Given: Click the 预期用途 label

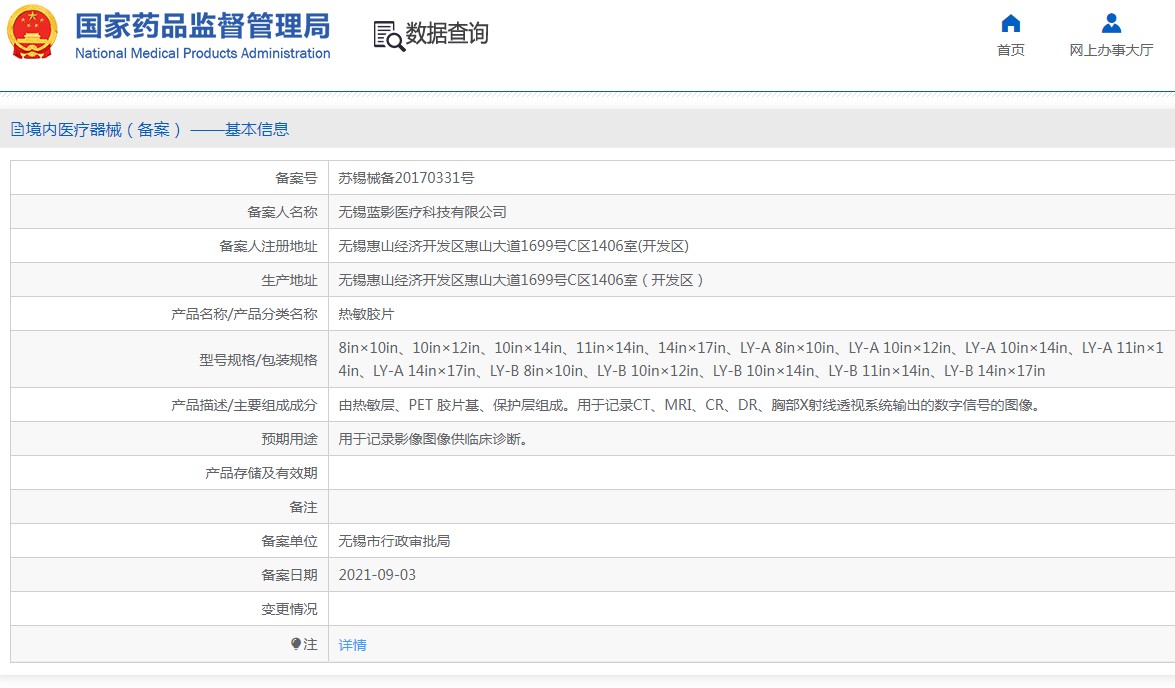Looking at the screenshot, I should click(x=289, y=439).
